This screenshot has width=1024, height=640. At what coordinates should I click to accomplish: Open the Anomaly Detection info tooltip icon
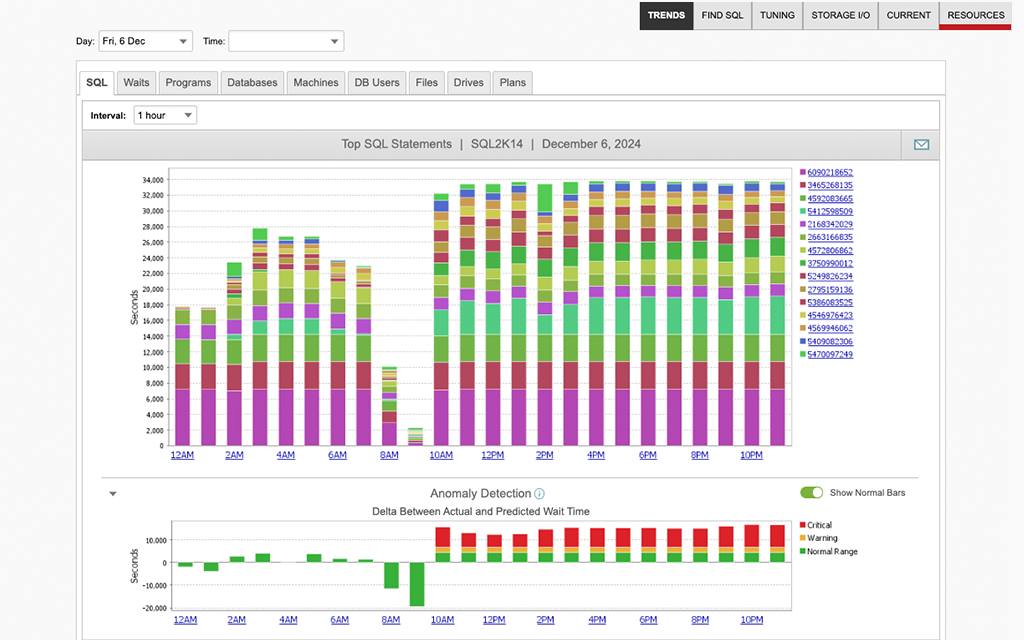[x=538, y=493]
